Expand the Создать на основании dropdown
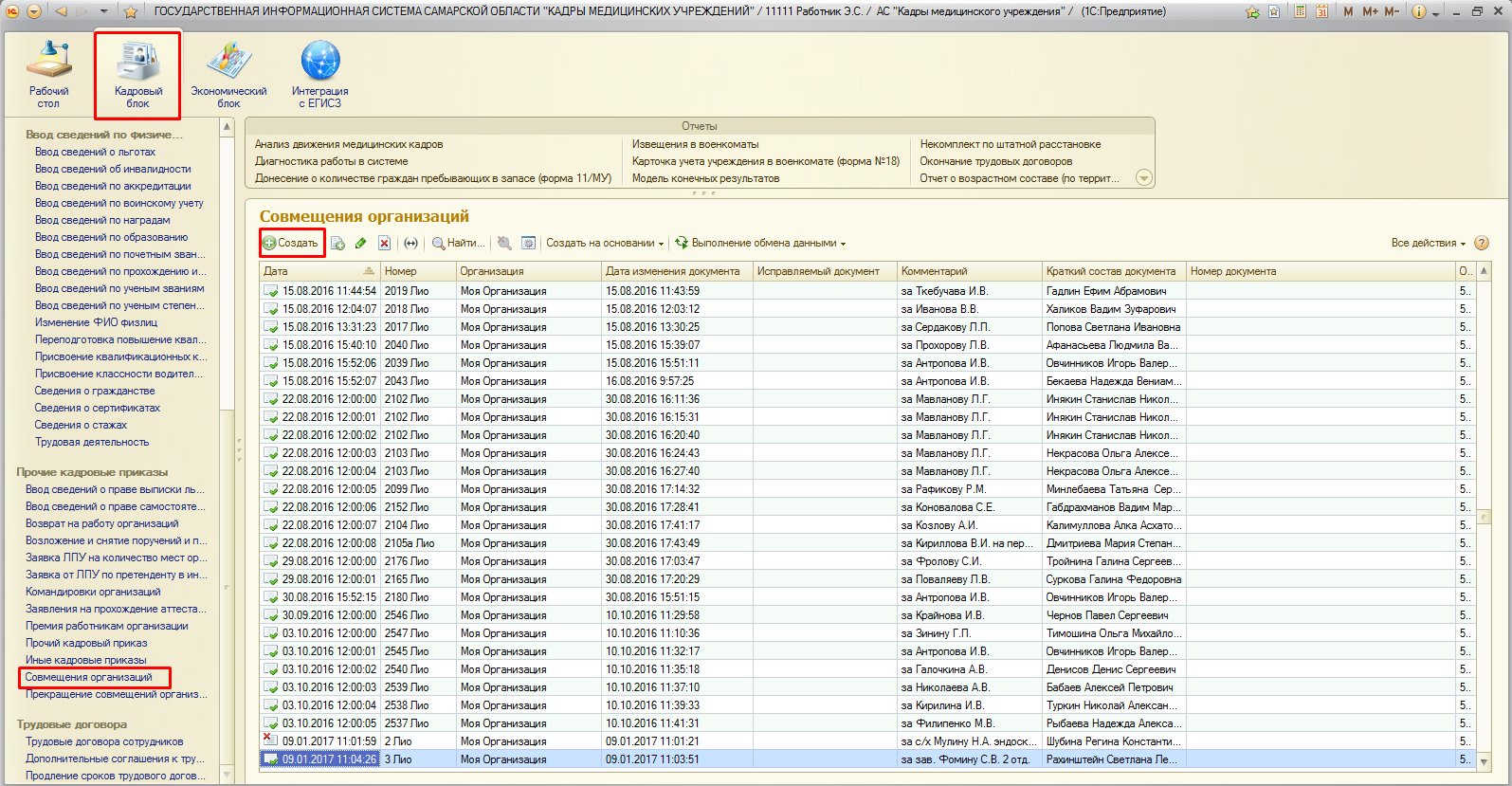Image resolution: width=1512 pixels, height=786 pixels. [x=604, y=244]
